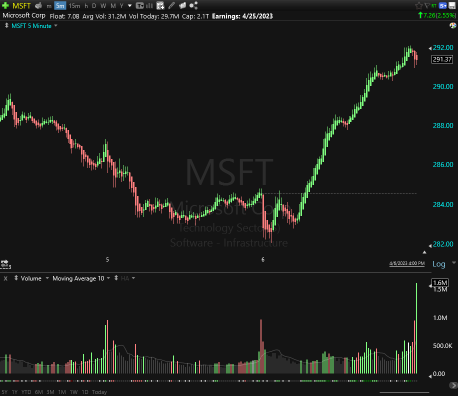This screenshot has height=396, width=458.
Task: Click the bottom time-range scrollbar handle
Action: click(x=404, y=392)
